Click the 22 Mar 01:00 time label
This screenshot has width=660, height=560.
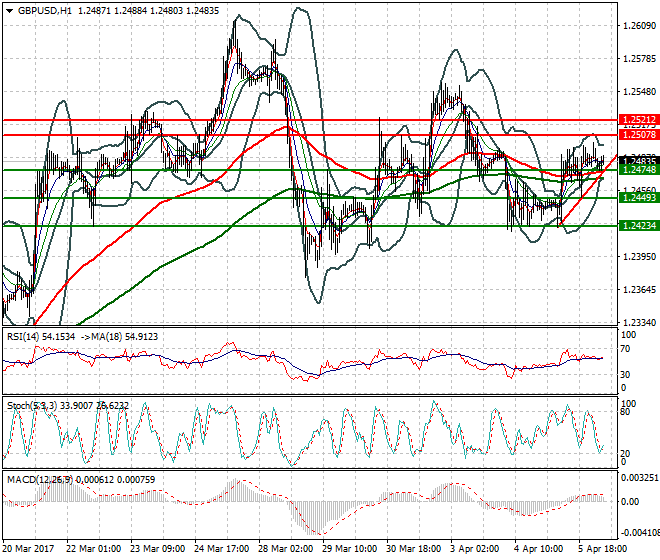93,549
